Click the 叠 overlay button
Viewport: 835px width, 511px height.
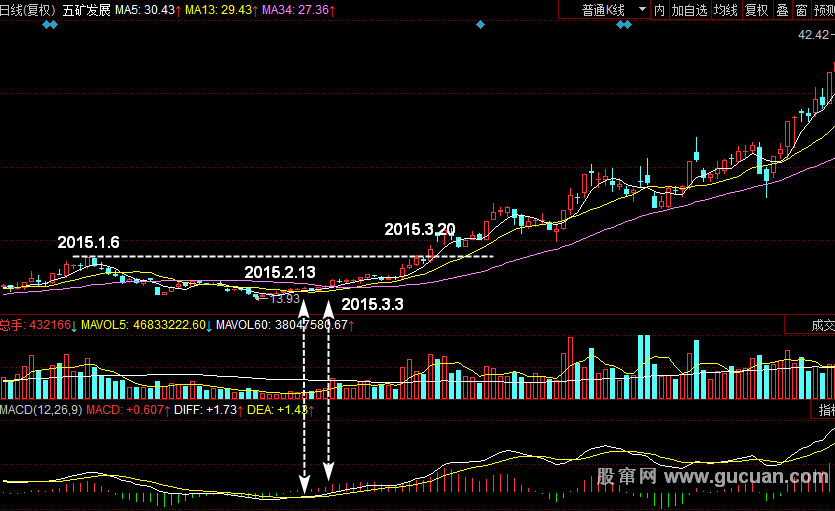782,9
